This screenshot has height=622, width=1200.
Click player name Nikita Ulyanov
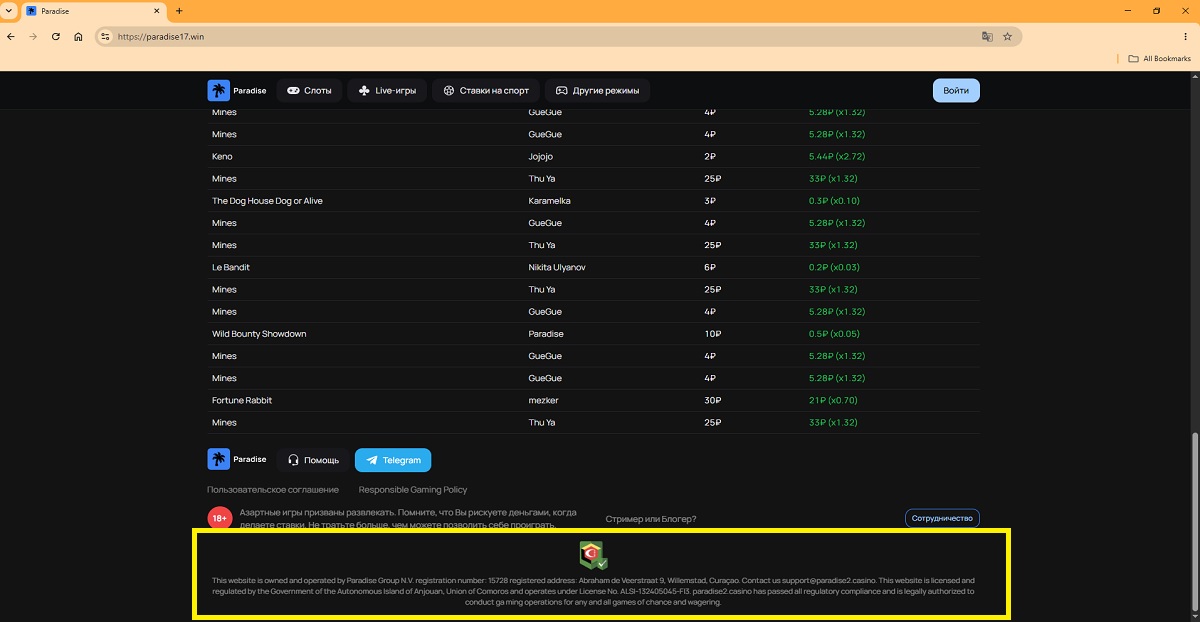pyautogui.click(x=557, y=267)
